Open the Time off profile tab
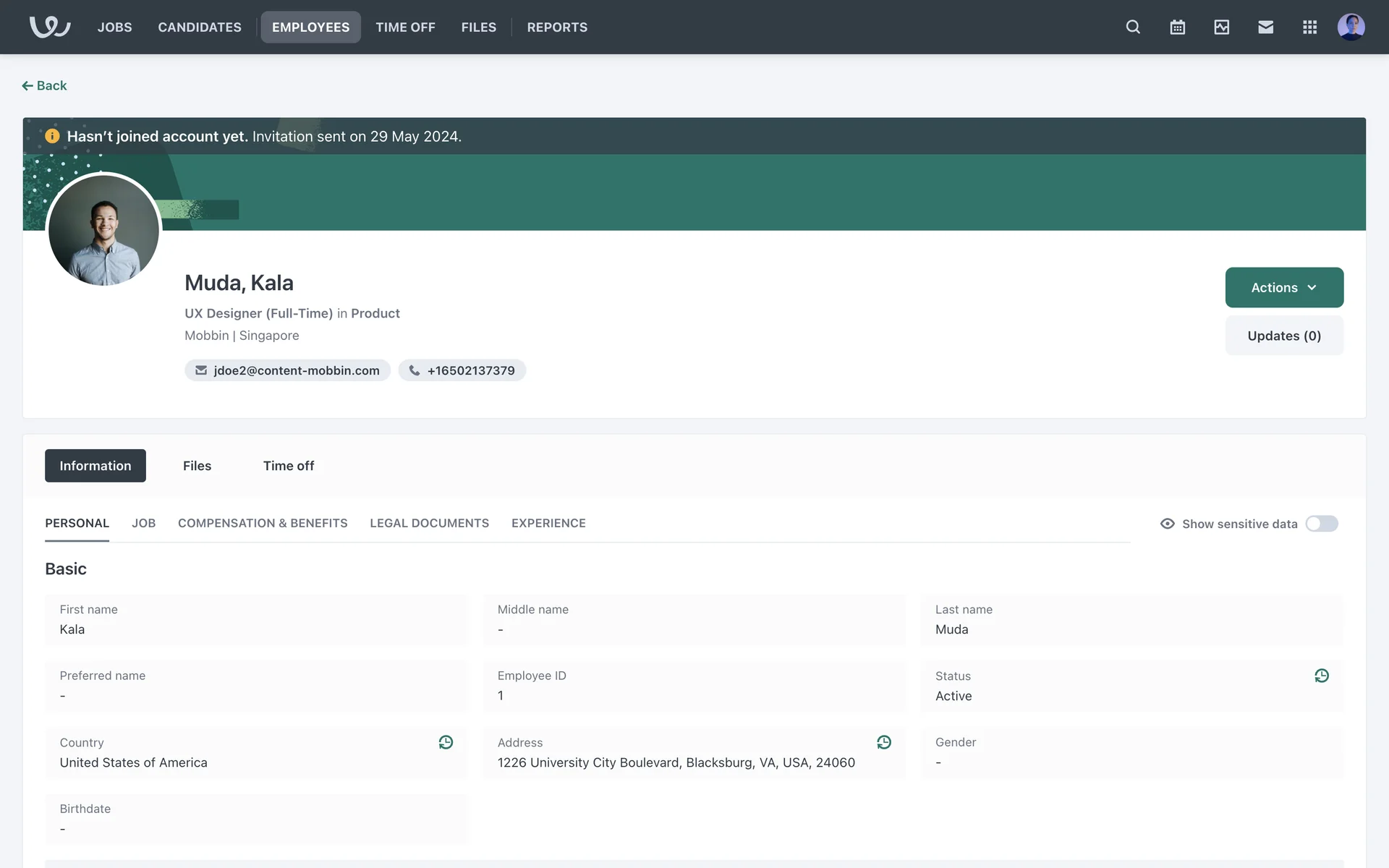The image size is (1389, 868). (x=288, y=466)
